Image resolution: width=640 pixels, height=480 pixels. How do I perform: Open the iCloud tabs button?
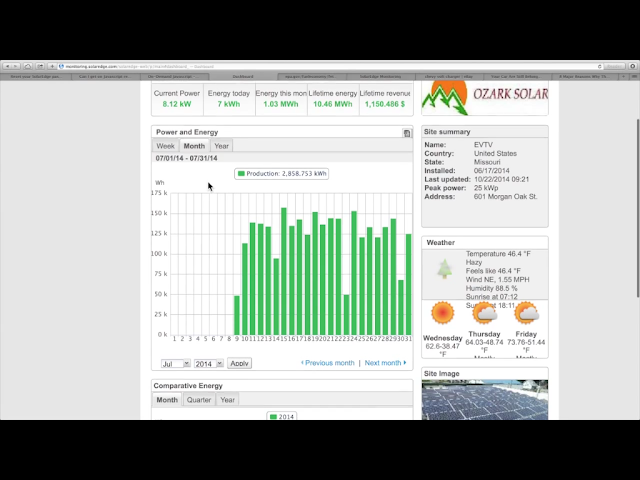tap(28, 66)
